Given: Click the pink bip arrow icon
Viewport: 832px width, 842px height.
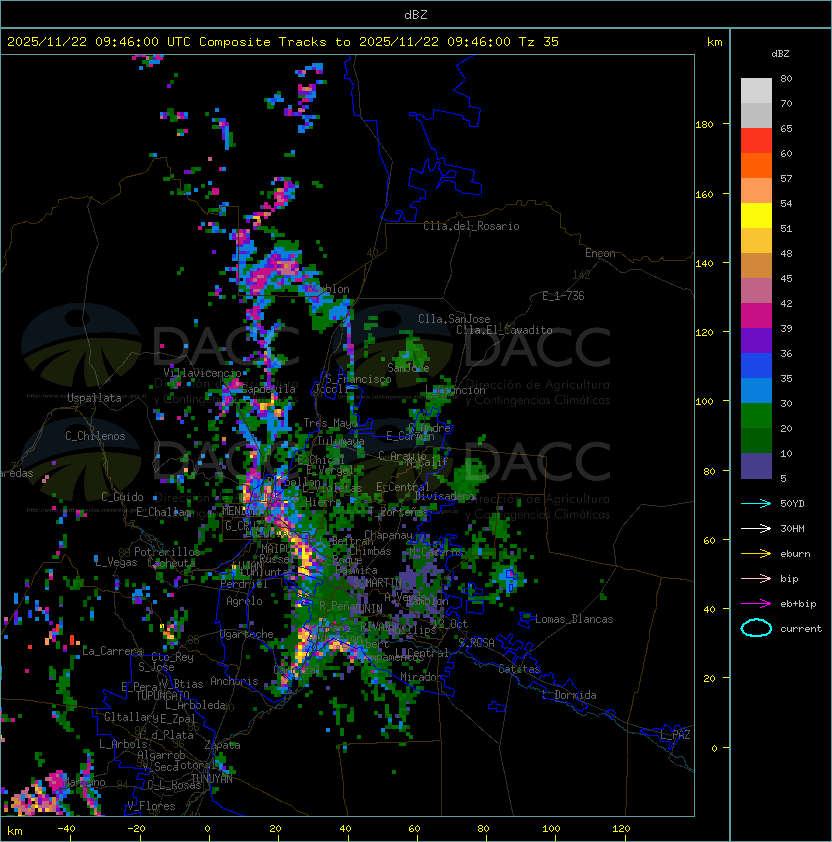Looking at the screenshot, I should [756, 578].
